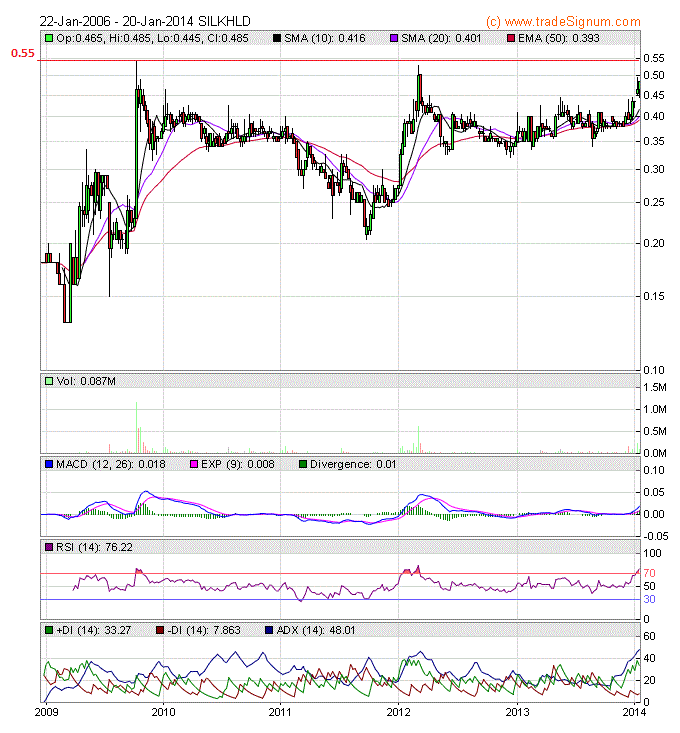Click the EMA (50): 0.393 label
The height and width of the screenshot is (733, 680).
click(558, 38)
